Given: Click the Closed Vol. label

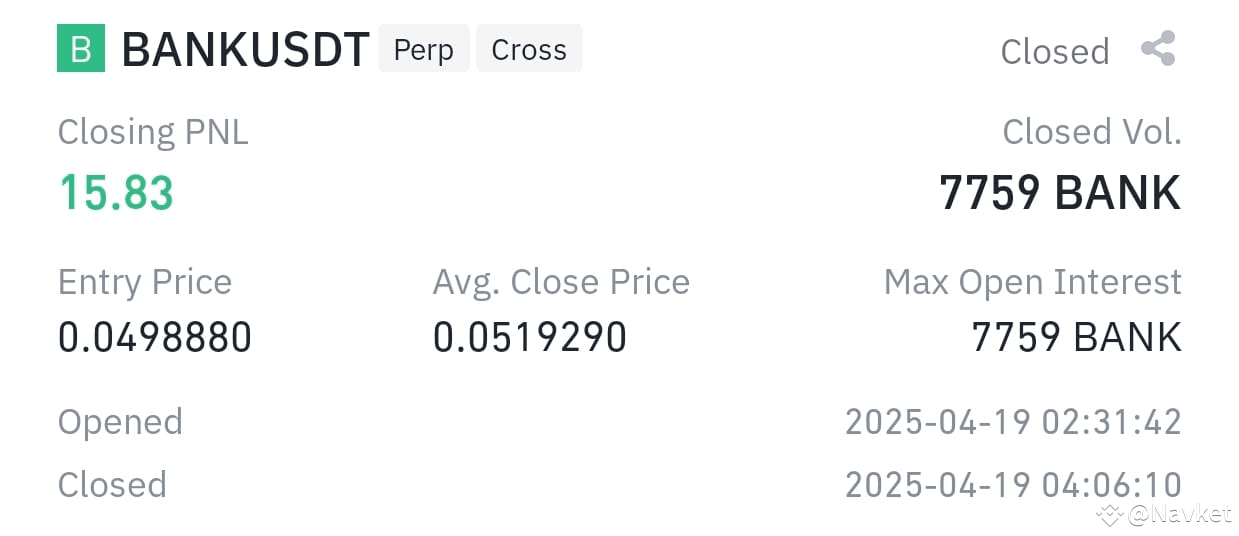Looking at the screenshot, I should [x=1092, y=132].
